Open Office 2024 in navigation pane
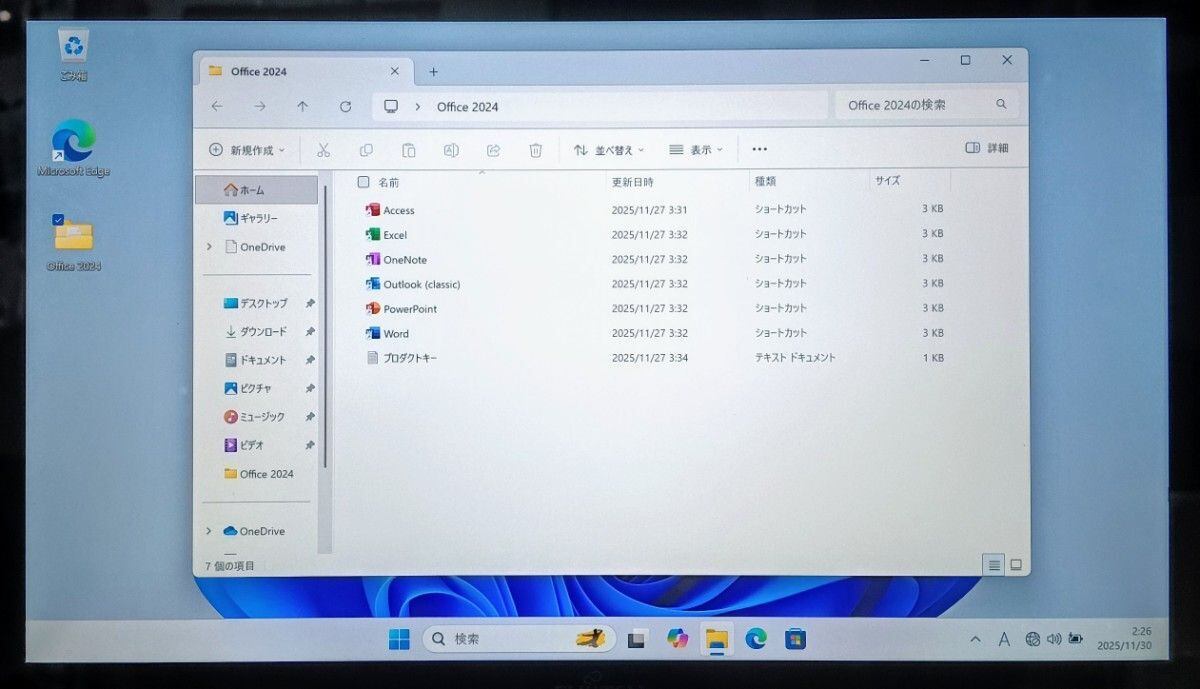The image size is (1200, 689). tap(258, 474)
